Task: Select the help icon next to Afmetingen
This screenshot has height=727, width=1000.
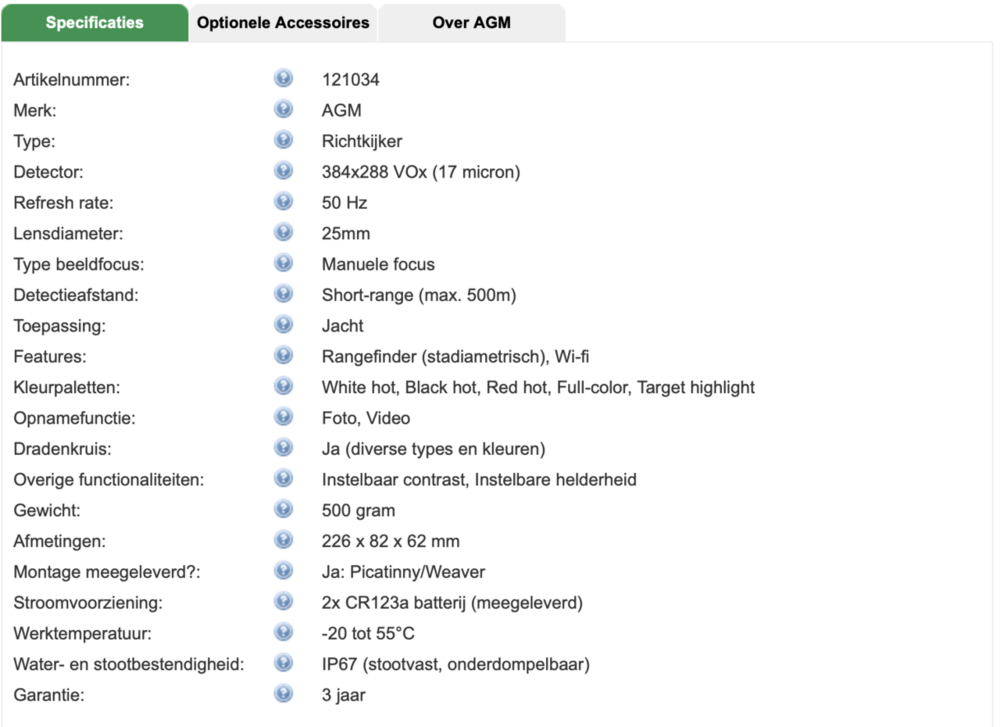Action: 283,540
